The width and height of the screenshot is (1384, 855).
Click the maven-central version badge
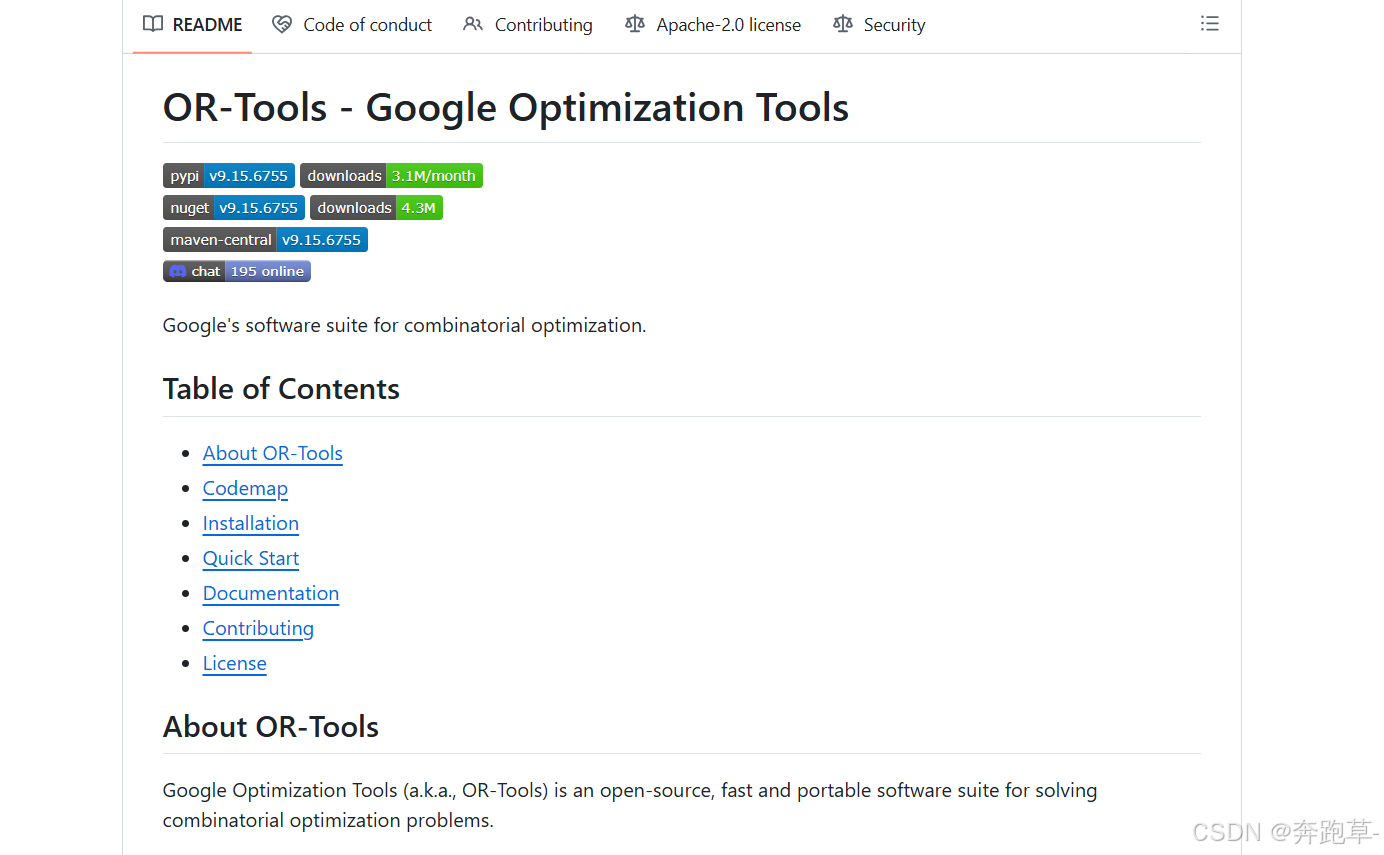pos(265,239)
